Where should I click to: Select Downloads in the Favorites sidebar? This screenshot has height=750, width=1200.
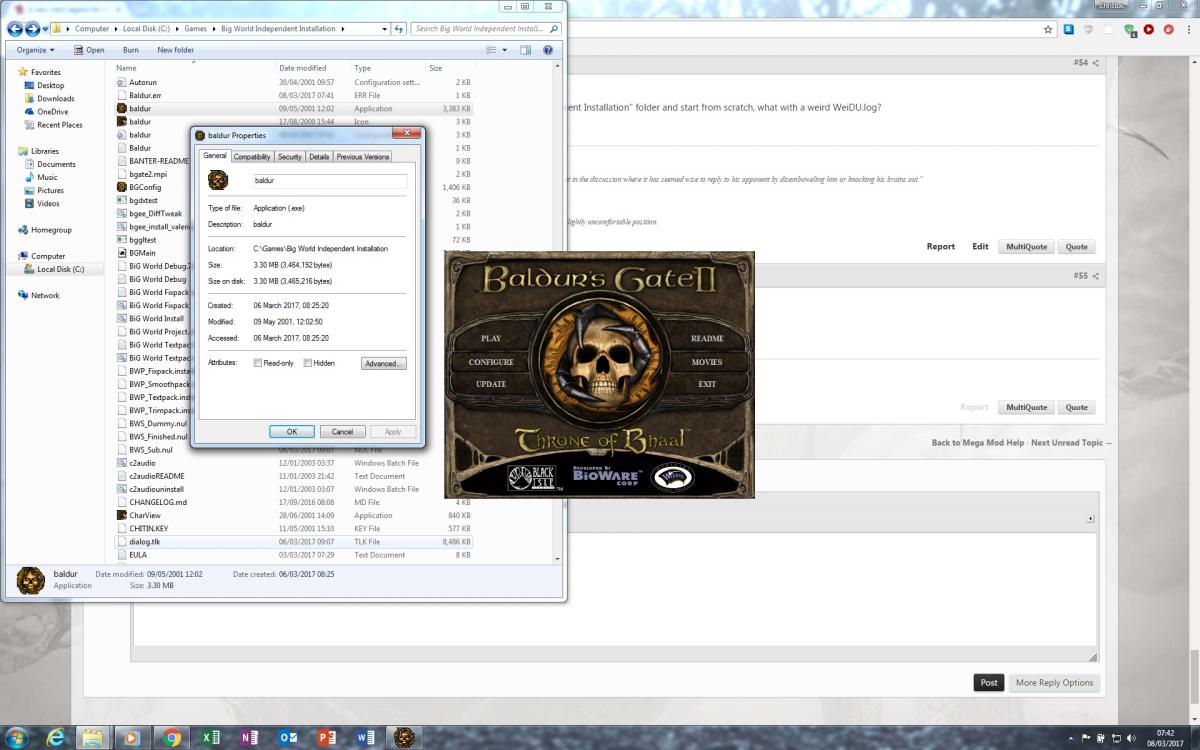[x=56, y=98]
